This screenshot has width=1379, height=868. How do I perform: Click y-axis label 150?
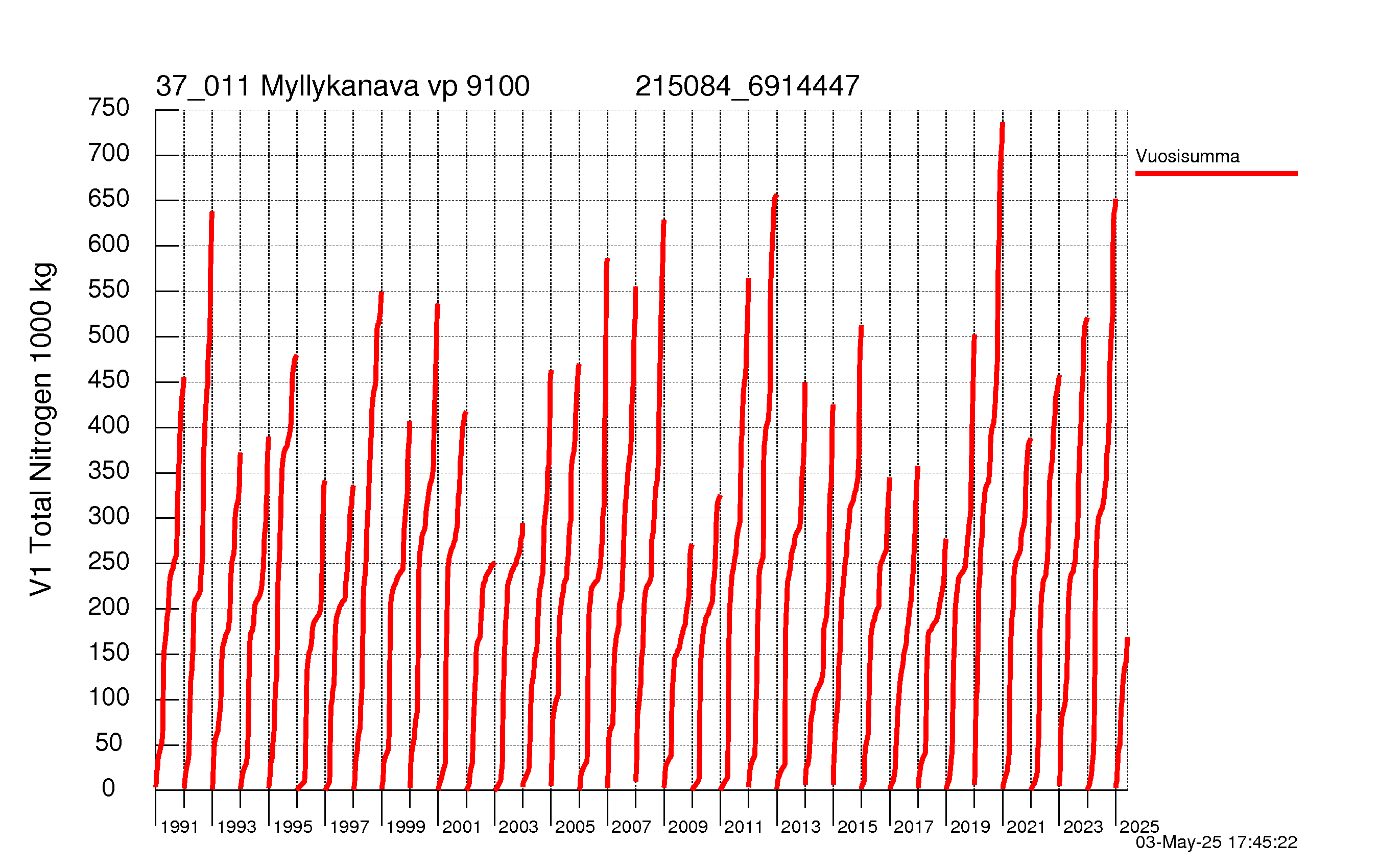[x=109, y=653]
